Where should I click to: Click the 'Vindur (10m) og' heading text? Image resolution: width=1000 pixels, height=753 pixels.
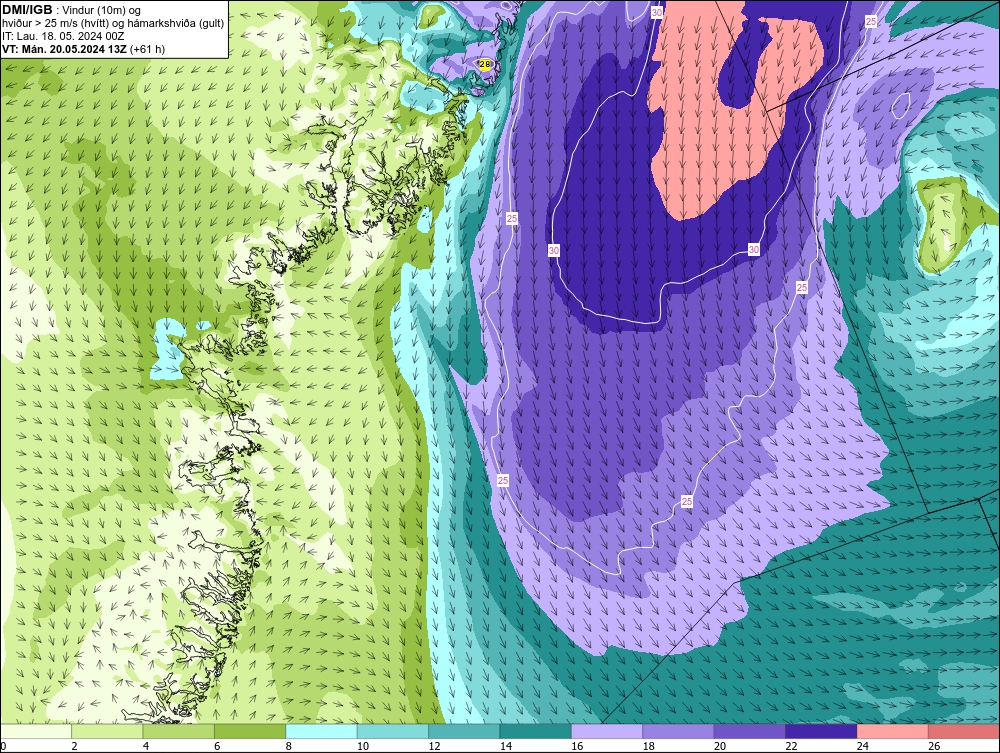click(x=101, y=11)
